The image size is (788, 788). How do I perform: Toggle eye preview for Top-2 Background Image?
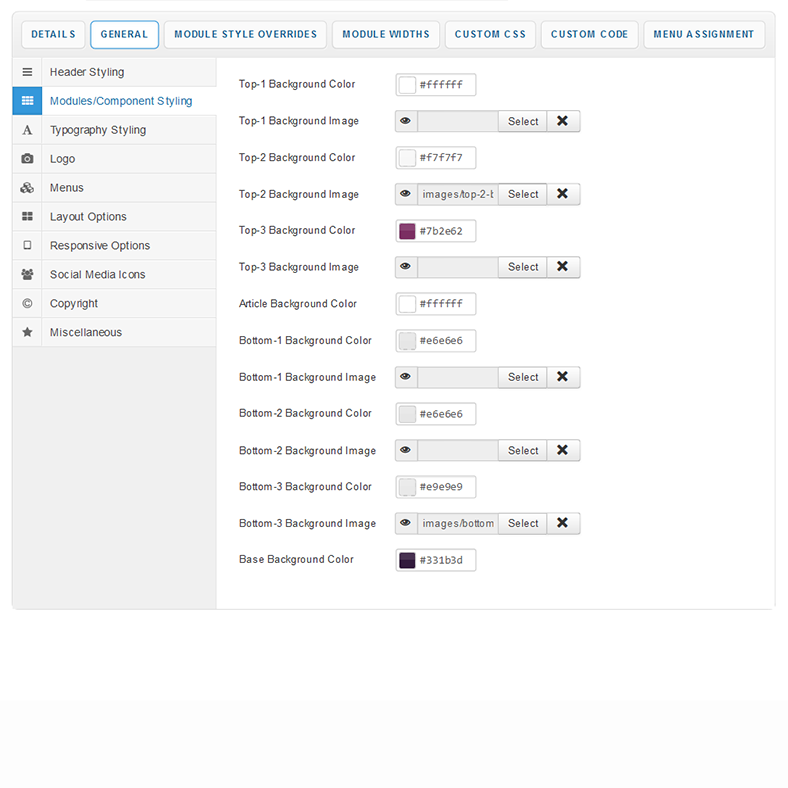point(406,194)
